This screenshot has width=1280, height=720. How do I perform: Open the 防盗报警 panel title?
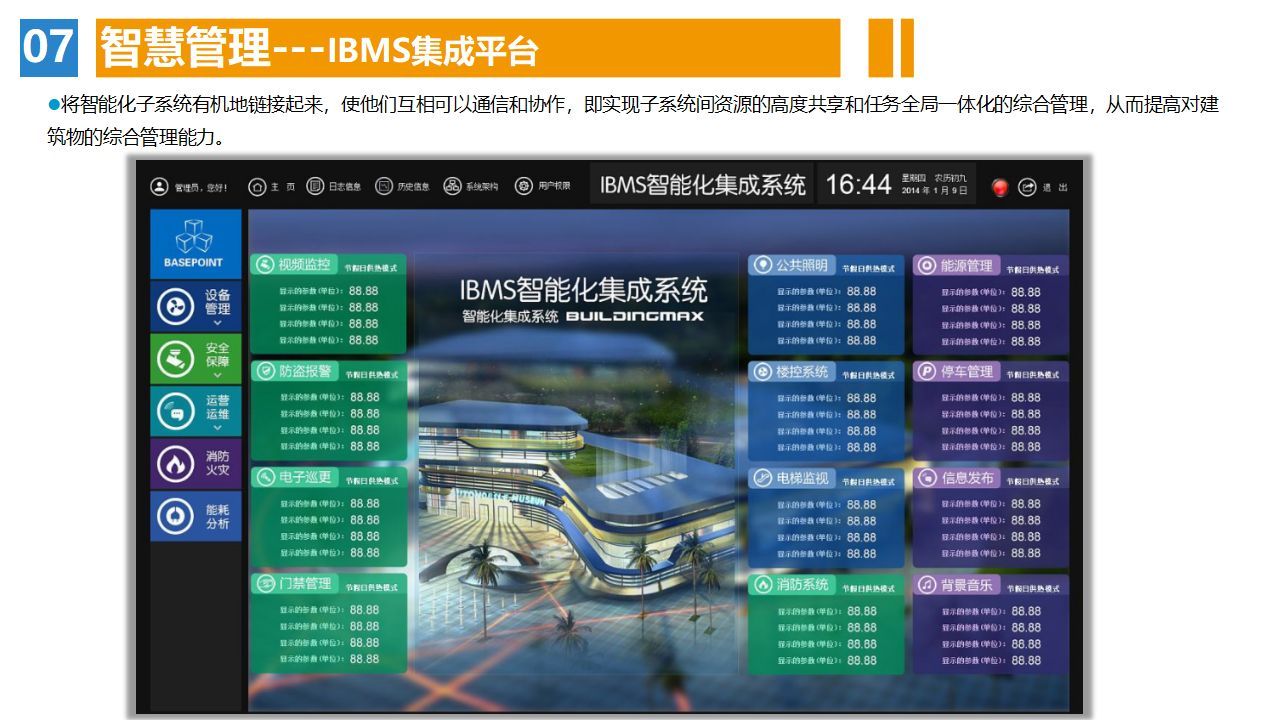(x=305, y=371)
